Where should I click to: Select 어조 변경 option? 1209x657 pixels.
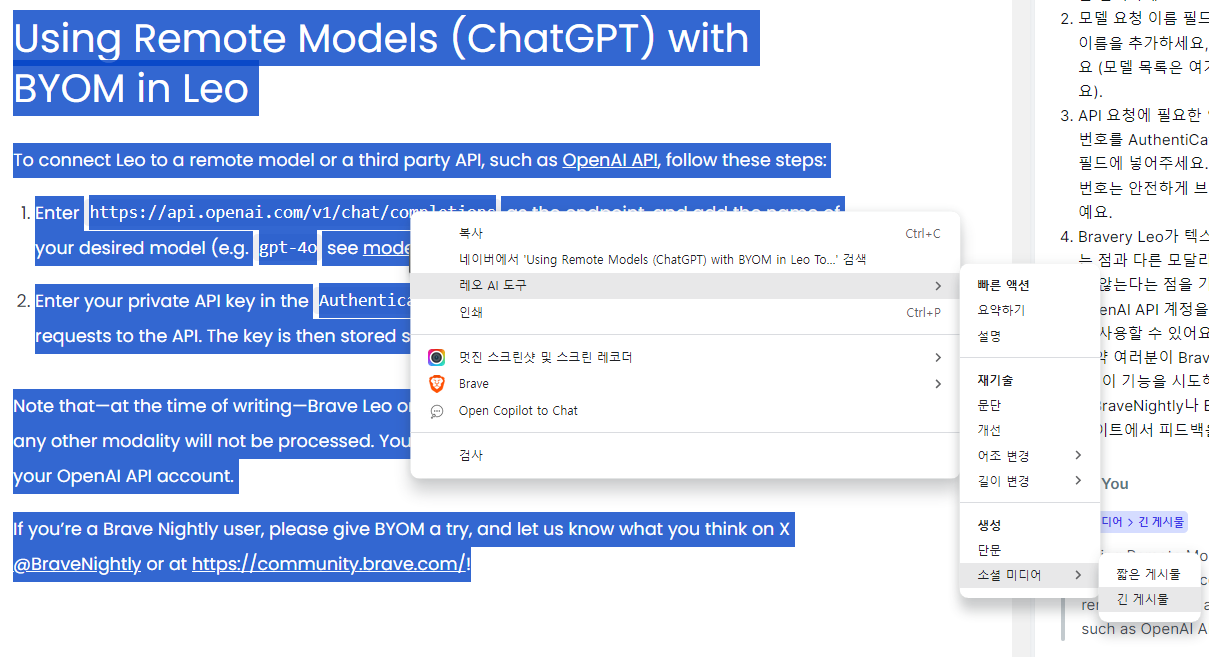point(1030,456)
